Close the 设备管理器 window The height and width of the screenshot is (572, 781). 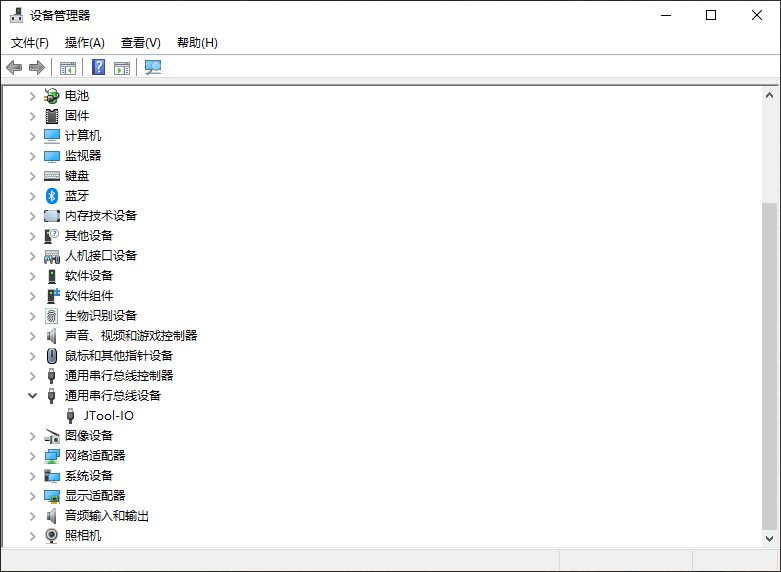pyautogui.click(x=757, y=15)
